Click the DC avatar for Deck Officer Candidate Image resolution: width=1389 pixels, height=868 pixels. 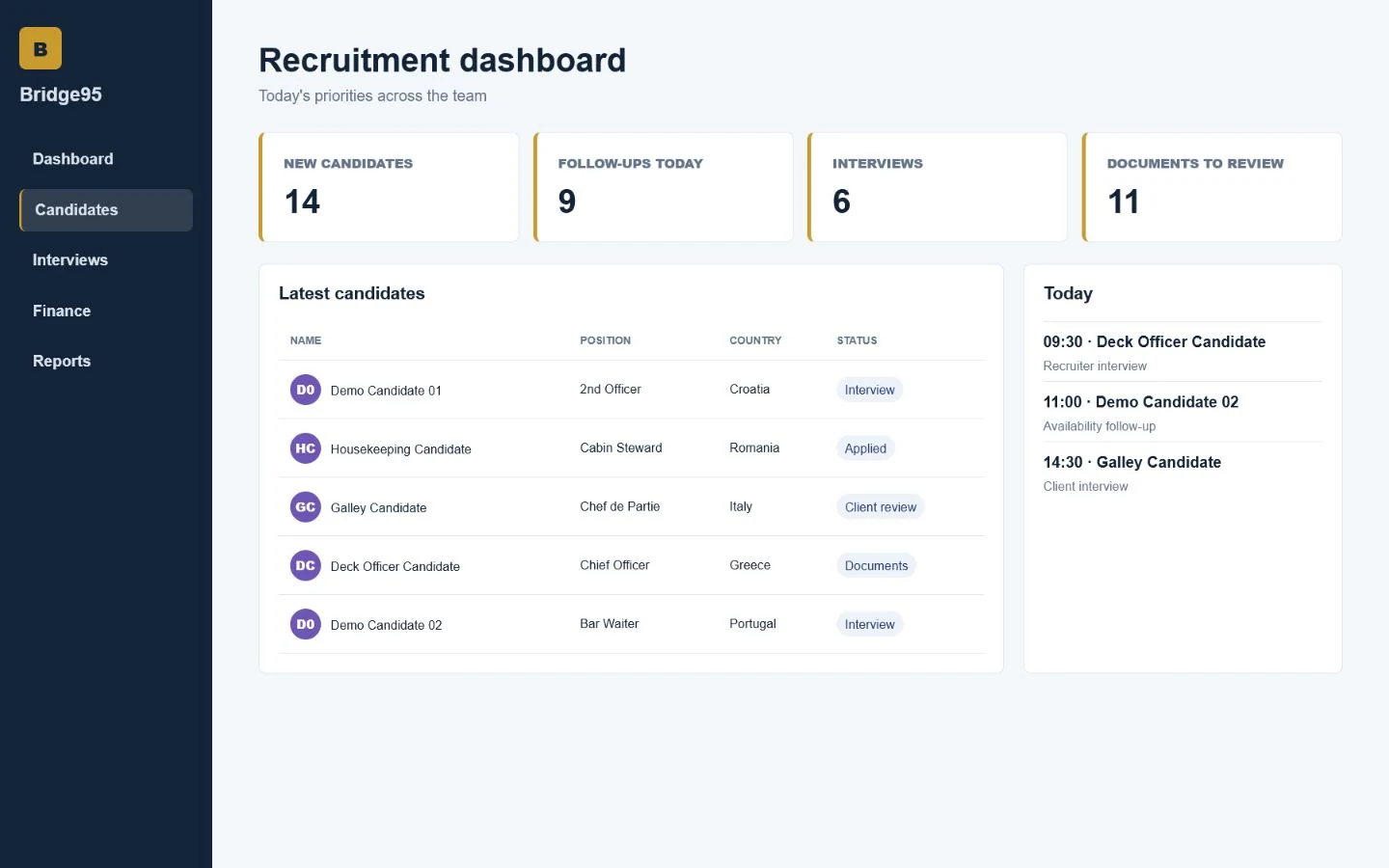pyautogui.click(x=306, y=566)
